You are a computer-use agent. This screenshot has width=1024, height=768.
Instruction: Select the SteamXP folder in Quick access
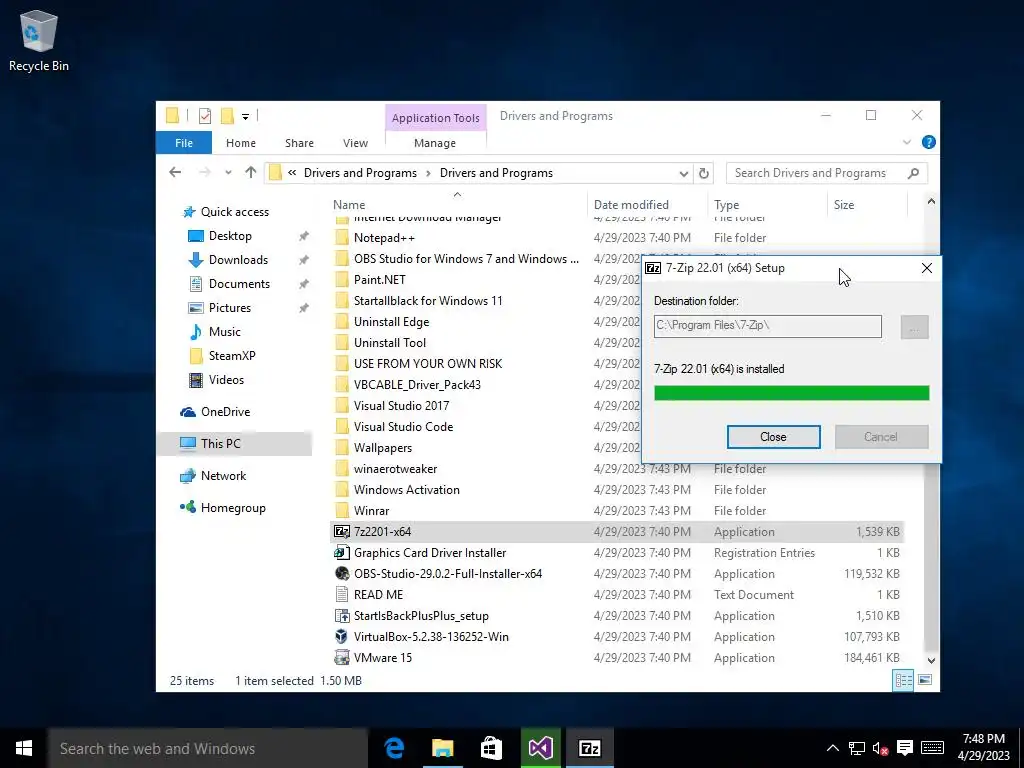232,356
